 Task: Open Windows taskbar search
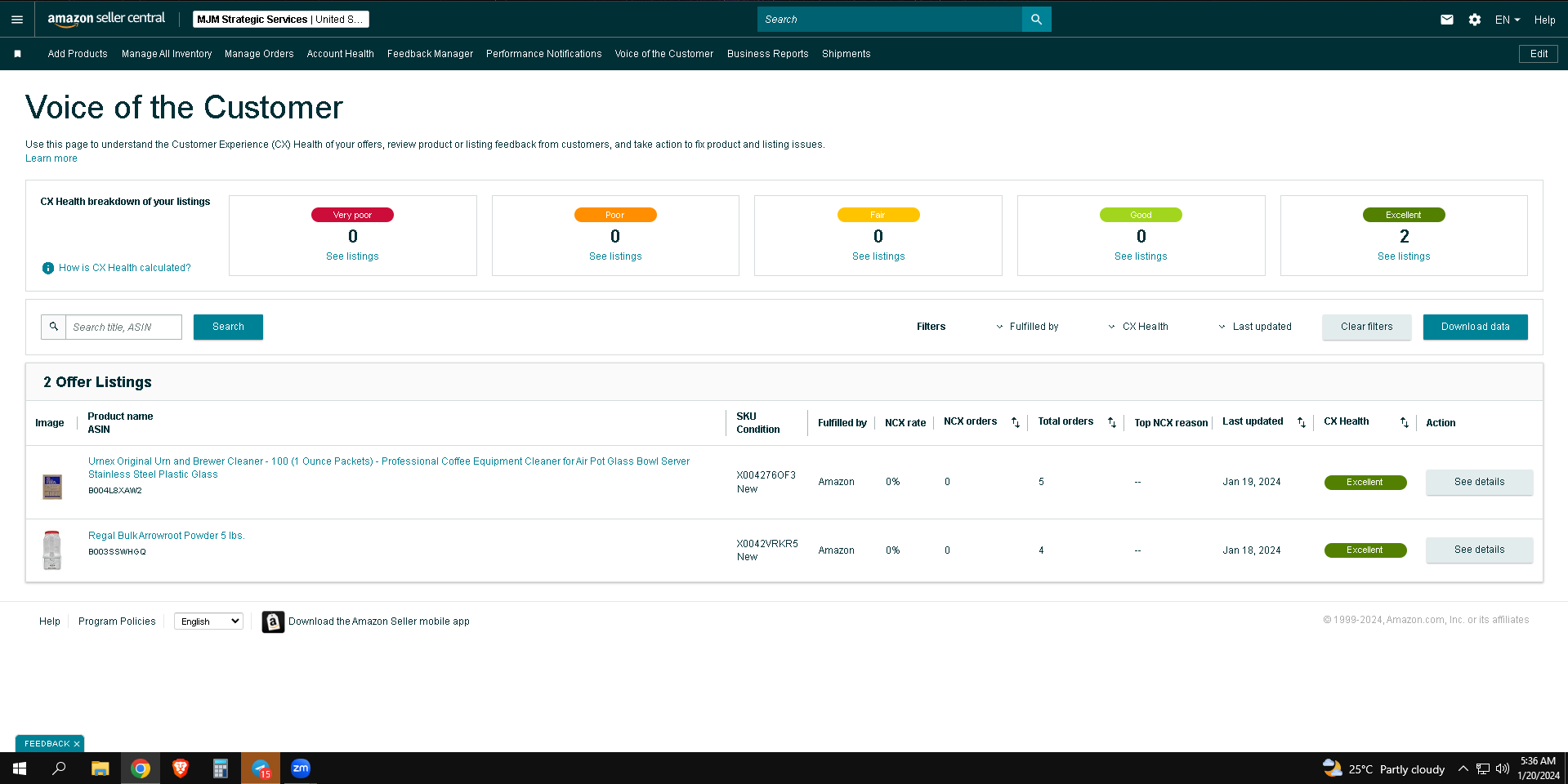click(x=59, y=768)
